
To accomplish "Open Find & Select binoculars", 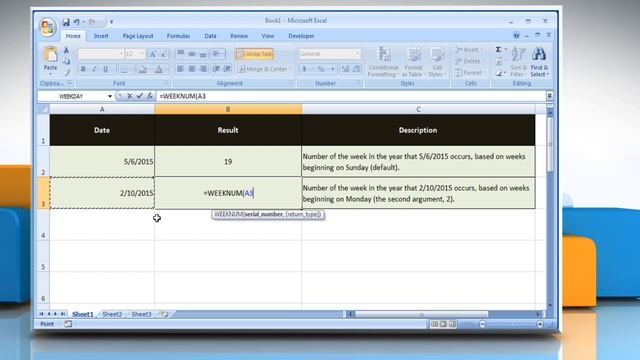I will [x=539, y=62].
